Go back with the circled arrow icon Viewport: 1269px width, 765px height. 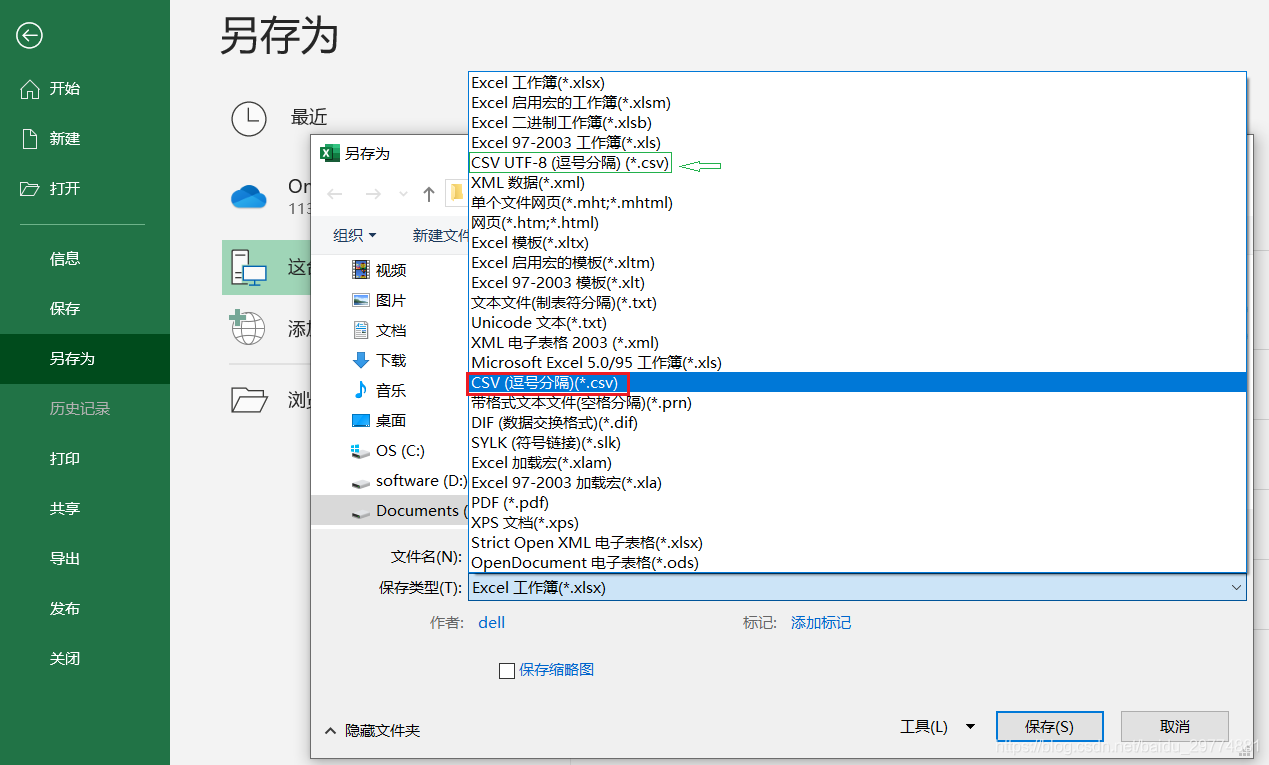click(x=29, y=36)
